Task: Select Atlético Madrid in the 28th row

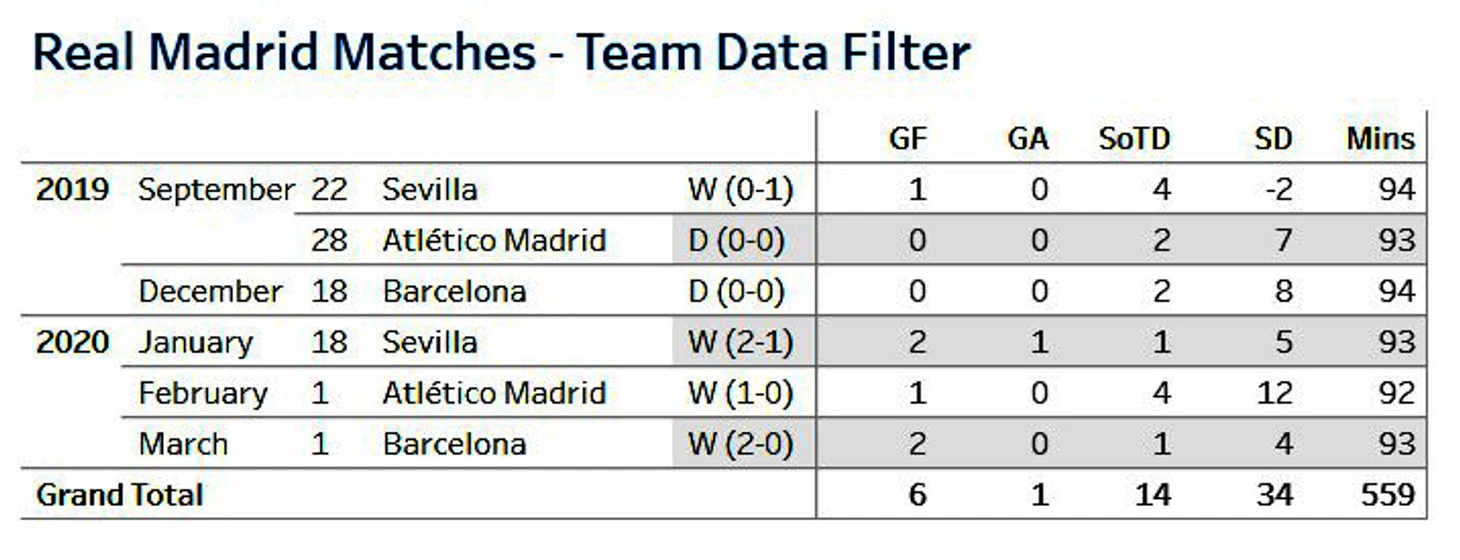Action: [x=494, y=240]
